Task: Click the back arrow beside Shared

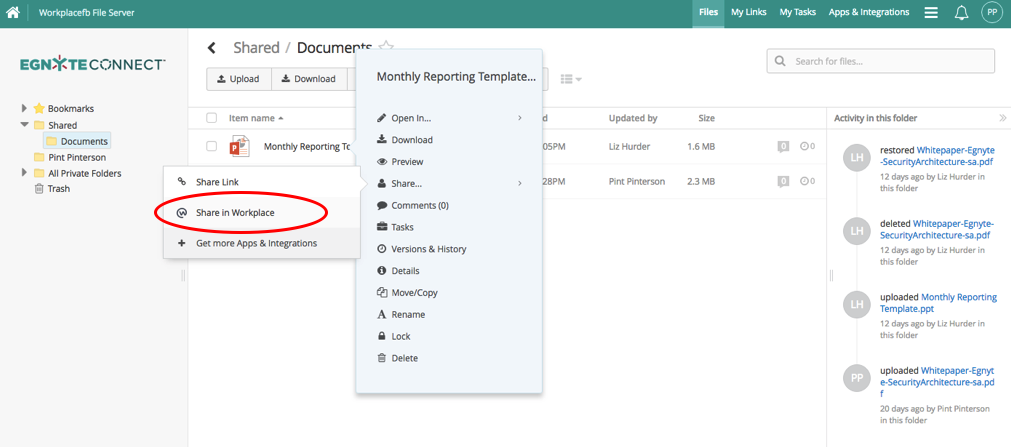Action: click(x=212, y=48)
